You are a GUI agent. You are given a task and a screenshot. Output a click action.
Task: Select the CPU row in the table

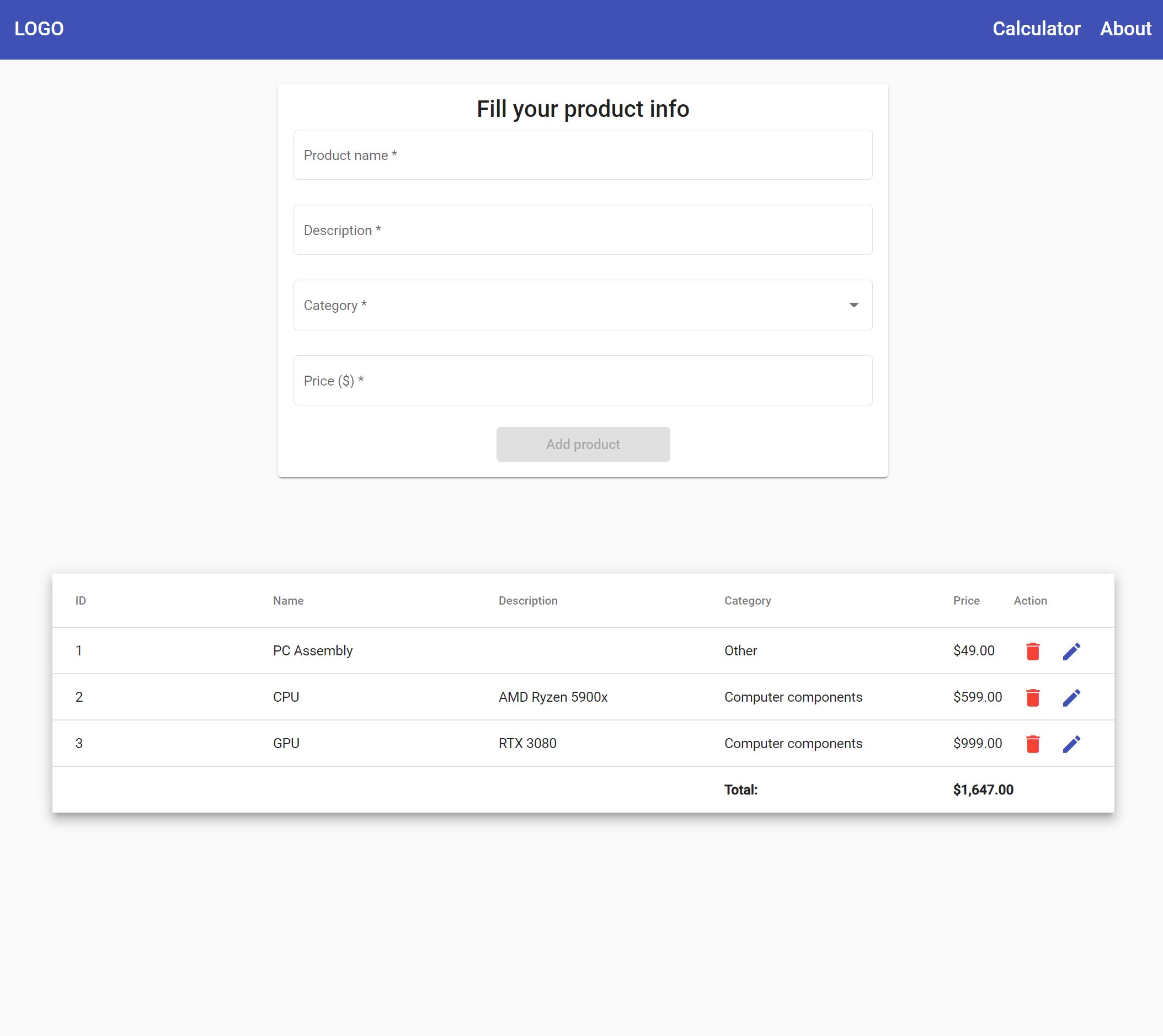[398, 697]
